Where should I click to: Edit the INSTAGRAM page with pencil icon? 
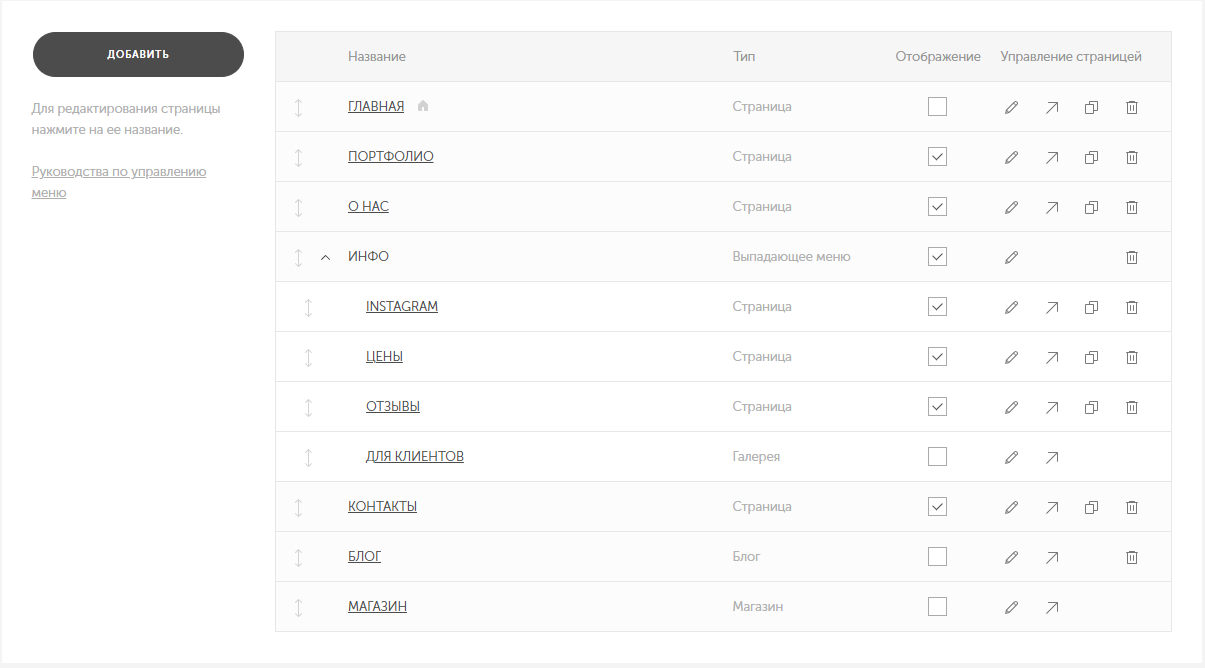click(1011, 307)
